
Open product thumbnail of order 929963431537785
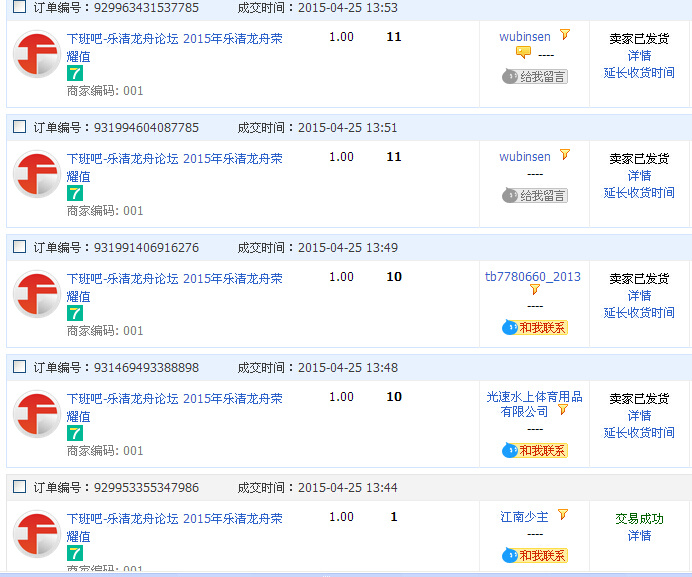point(37,54)
